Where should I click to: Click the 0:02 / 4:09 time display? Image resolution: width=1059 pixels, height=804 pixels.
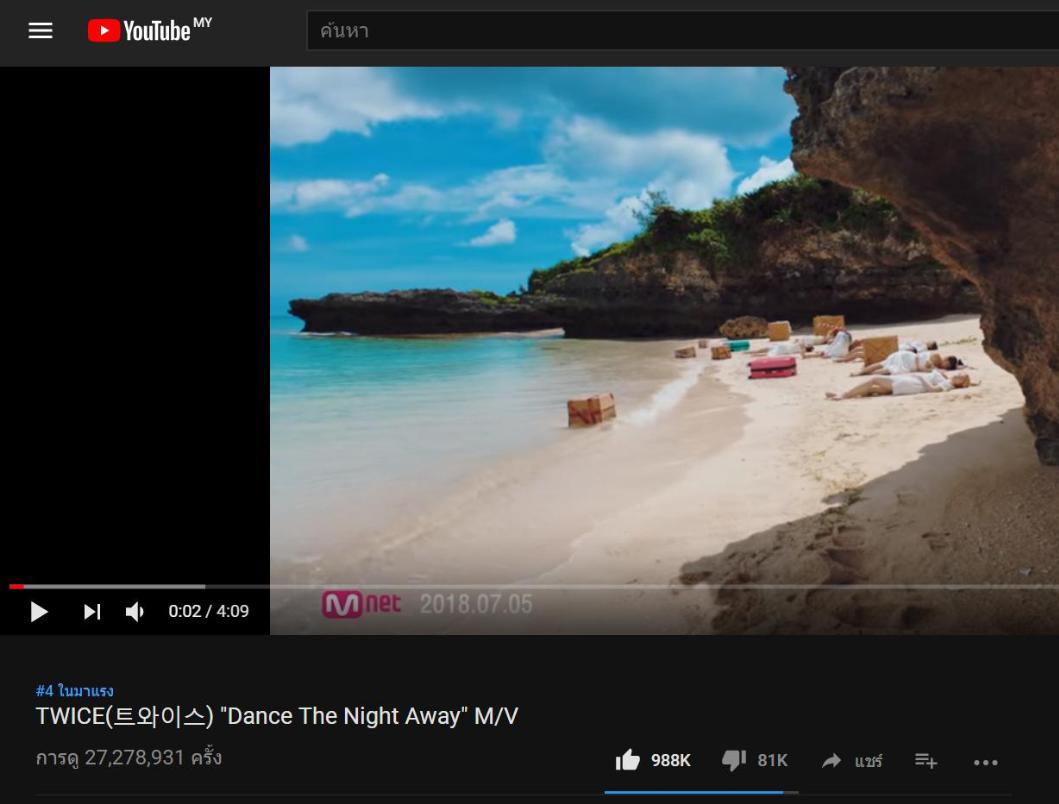[x=209, y=611]
